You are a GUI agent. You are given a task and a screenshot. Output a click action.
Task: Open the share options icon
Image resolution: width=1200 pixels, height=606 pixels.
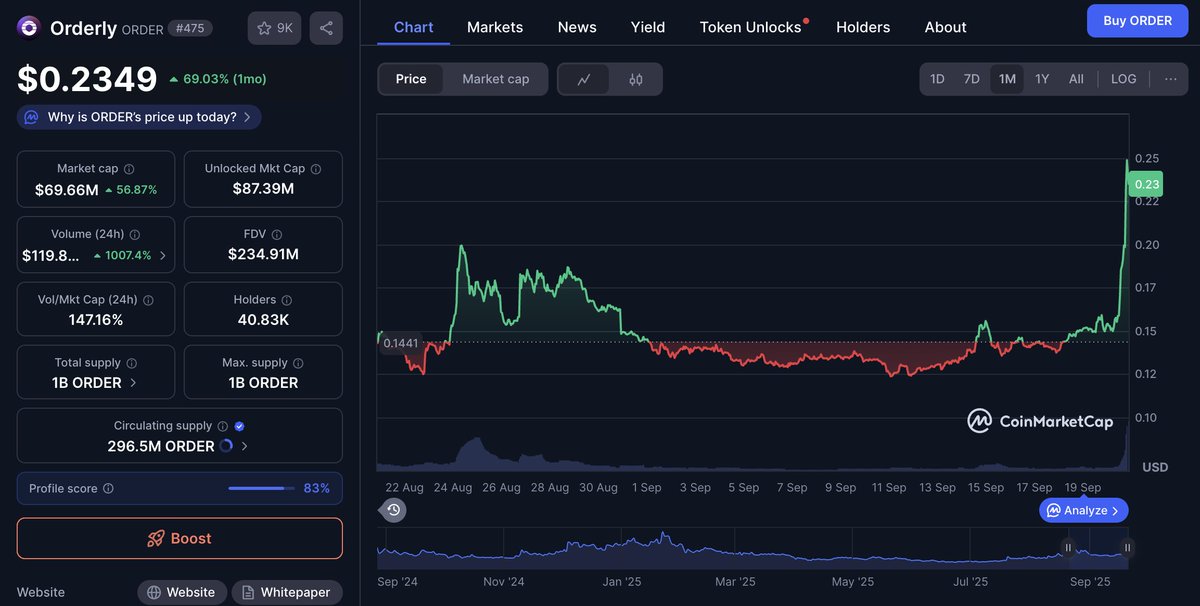pos(326,28)
